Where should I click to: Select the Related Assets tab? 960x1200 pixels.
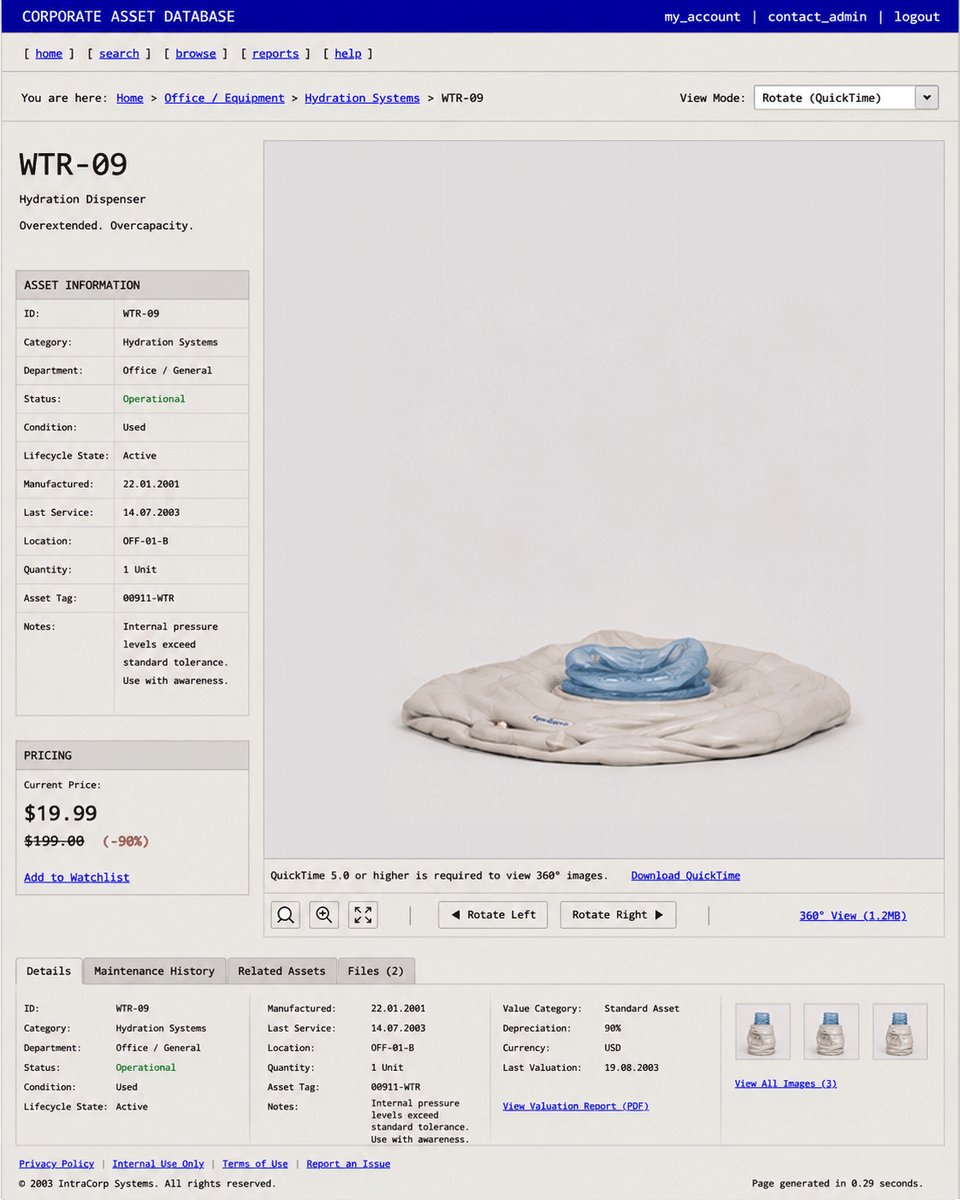[282, 971]
